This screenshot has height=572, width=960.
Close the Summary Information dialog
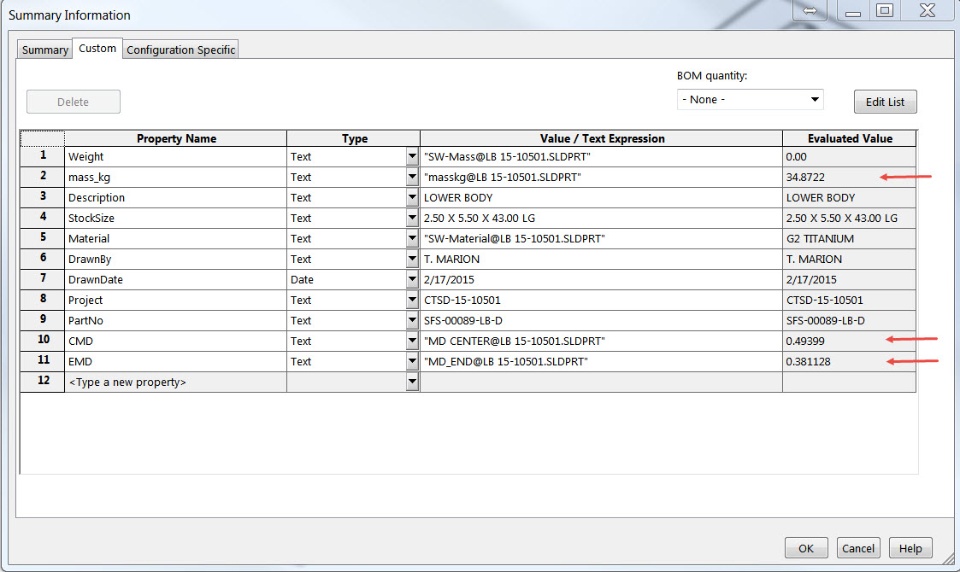click(928, 10)
